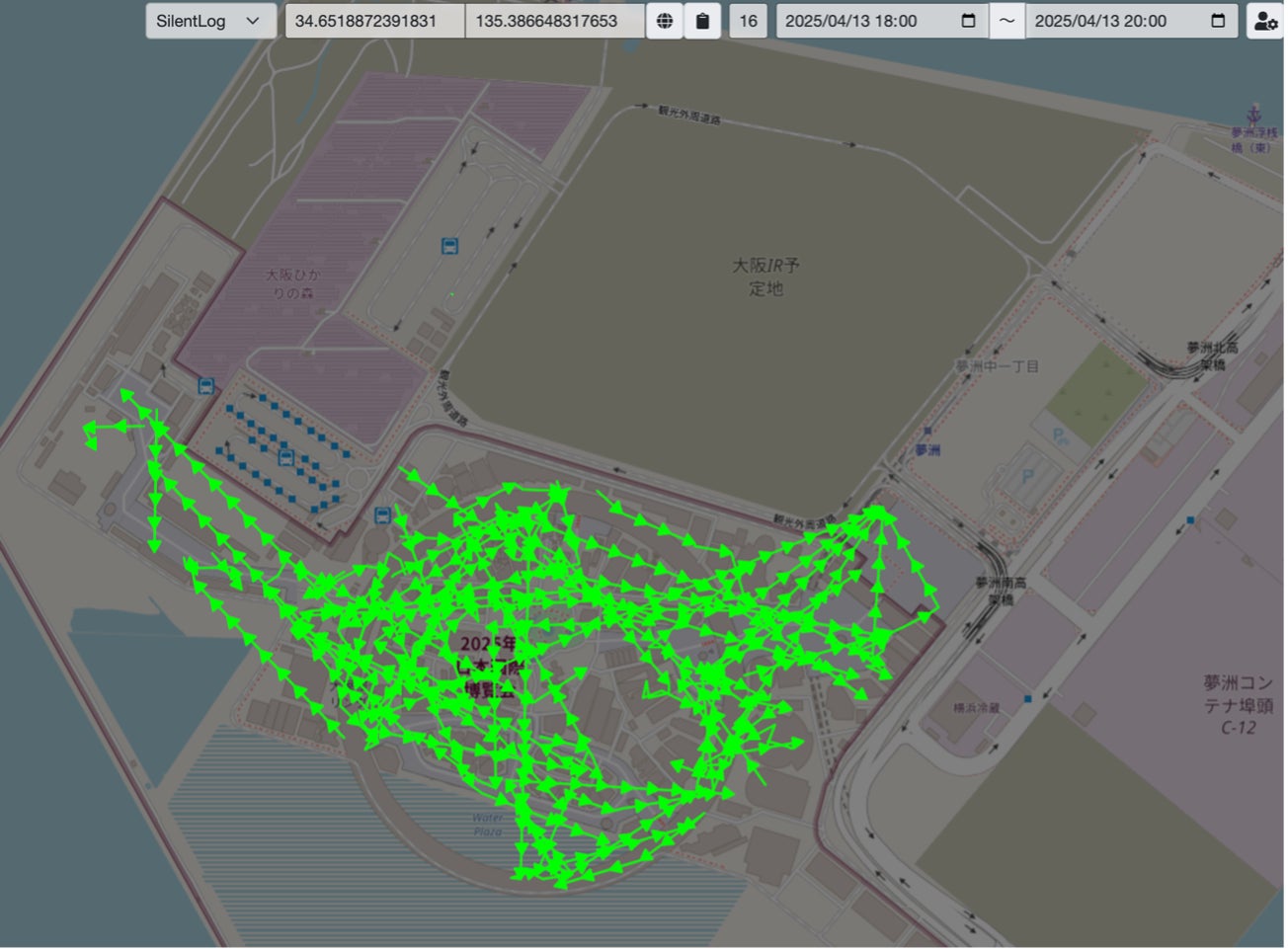Click the longitude field showing 135.386648317653
1288x950 pixels.
[555, 21]
